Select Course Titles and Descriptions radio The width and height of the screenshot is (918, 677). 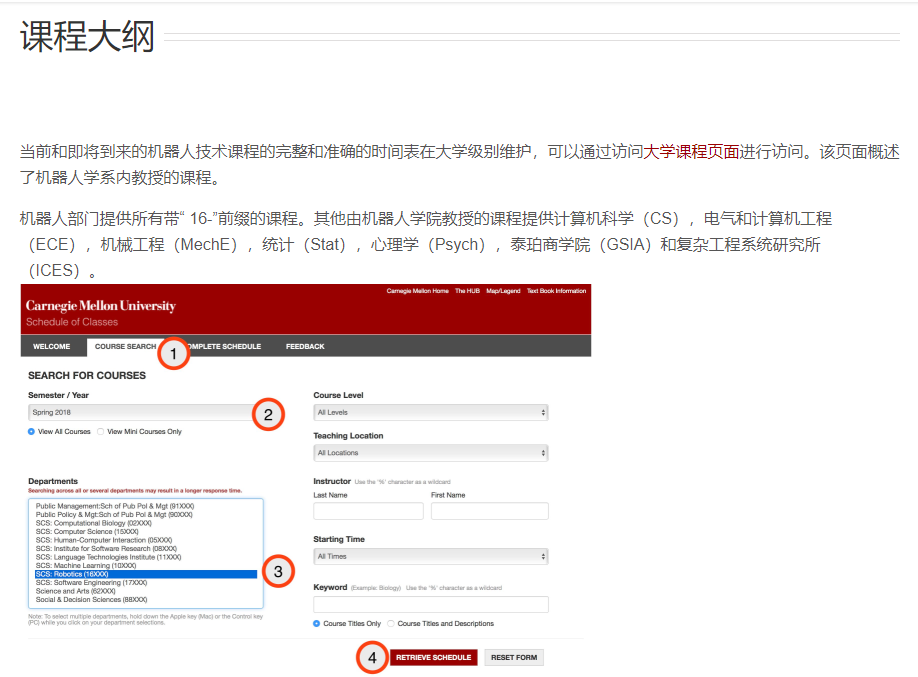[x=391, y=623]
